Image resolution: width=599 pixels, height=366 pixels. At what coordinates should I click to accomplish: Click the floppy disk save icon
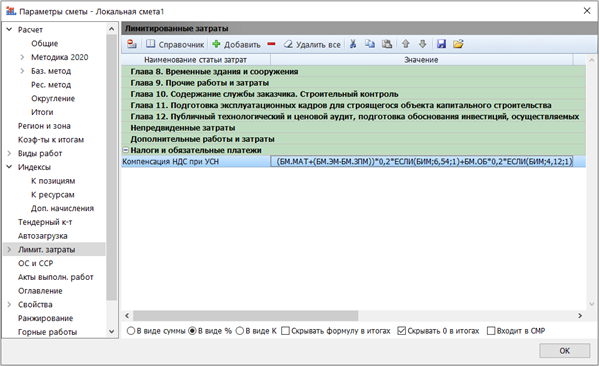point(441,44)
